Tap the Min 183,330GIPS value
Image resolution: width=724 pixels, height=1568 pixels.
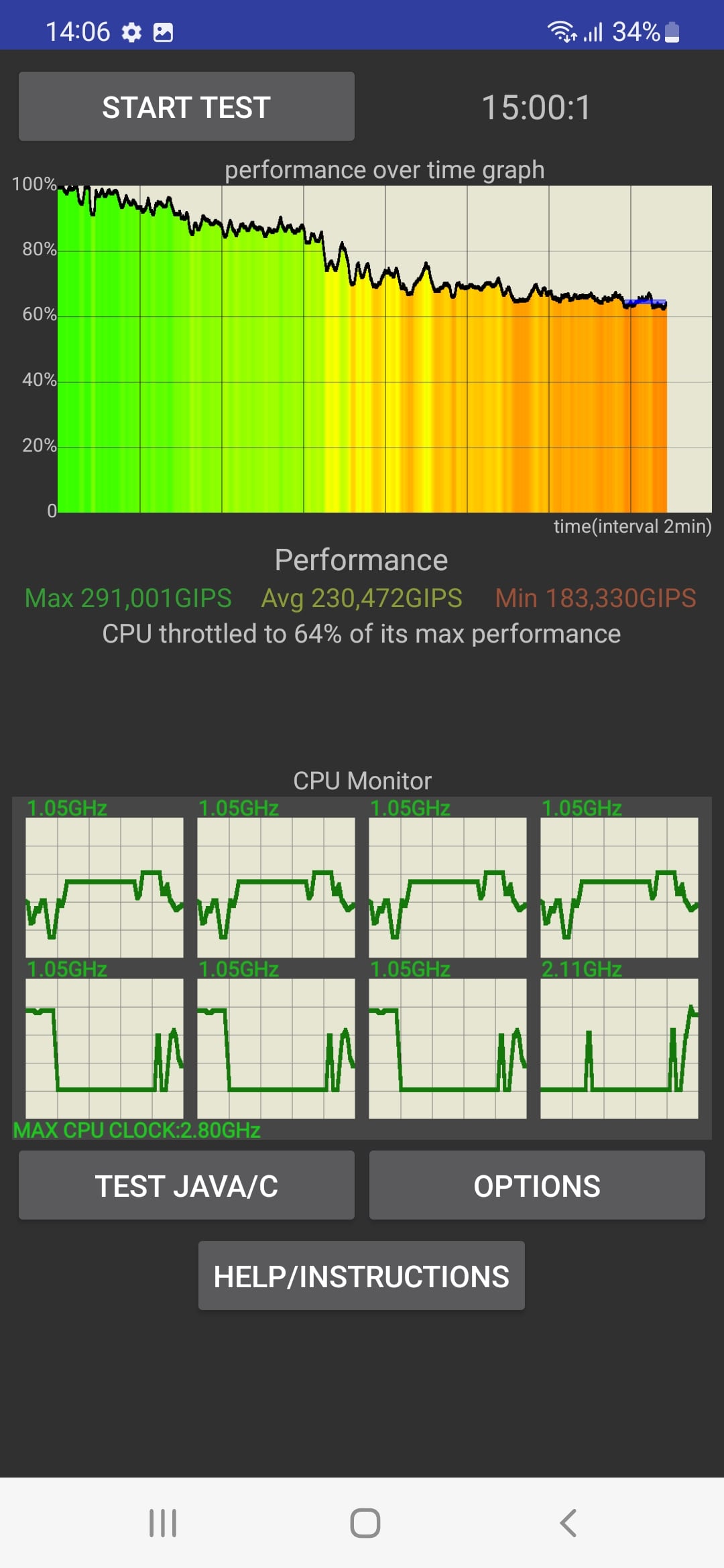(x=595, y=598)
